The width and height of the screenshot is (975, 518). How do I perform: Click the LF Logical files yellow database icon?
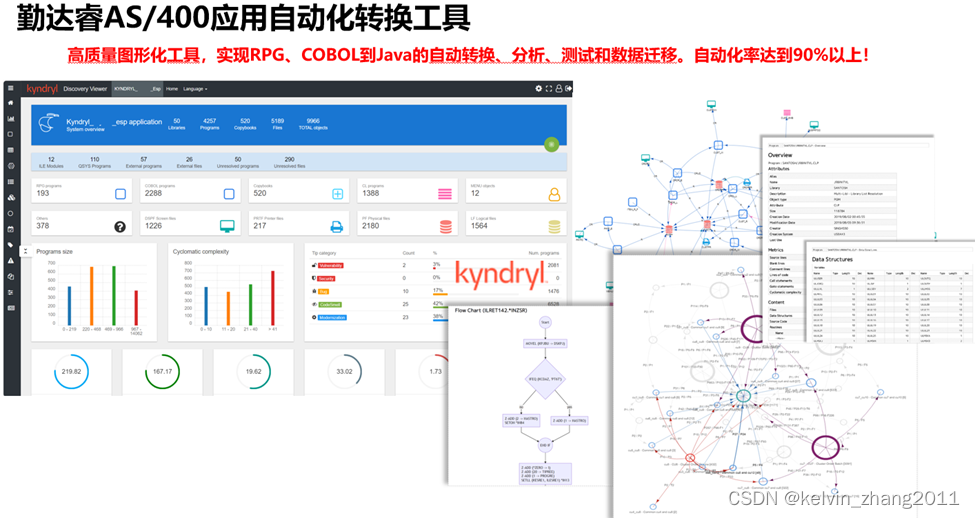tap(554, 227)
